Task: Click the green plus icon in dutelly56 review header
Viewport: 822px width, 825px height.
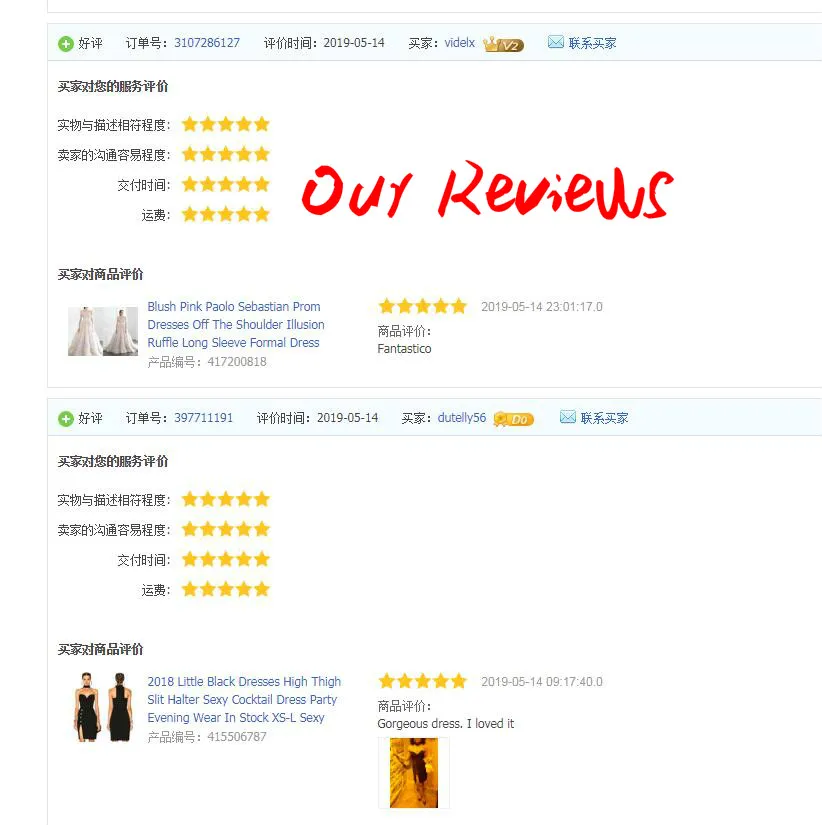Action: pos(66,419)
